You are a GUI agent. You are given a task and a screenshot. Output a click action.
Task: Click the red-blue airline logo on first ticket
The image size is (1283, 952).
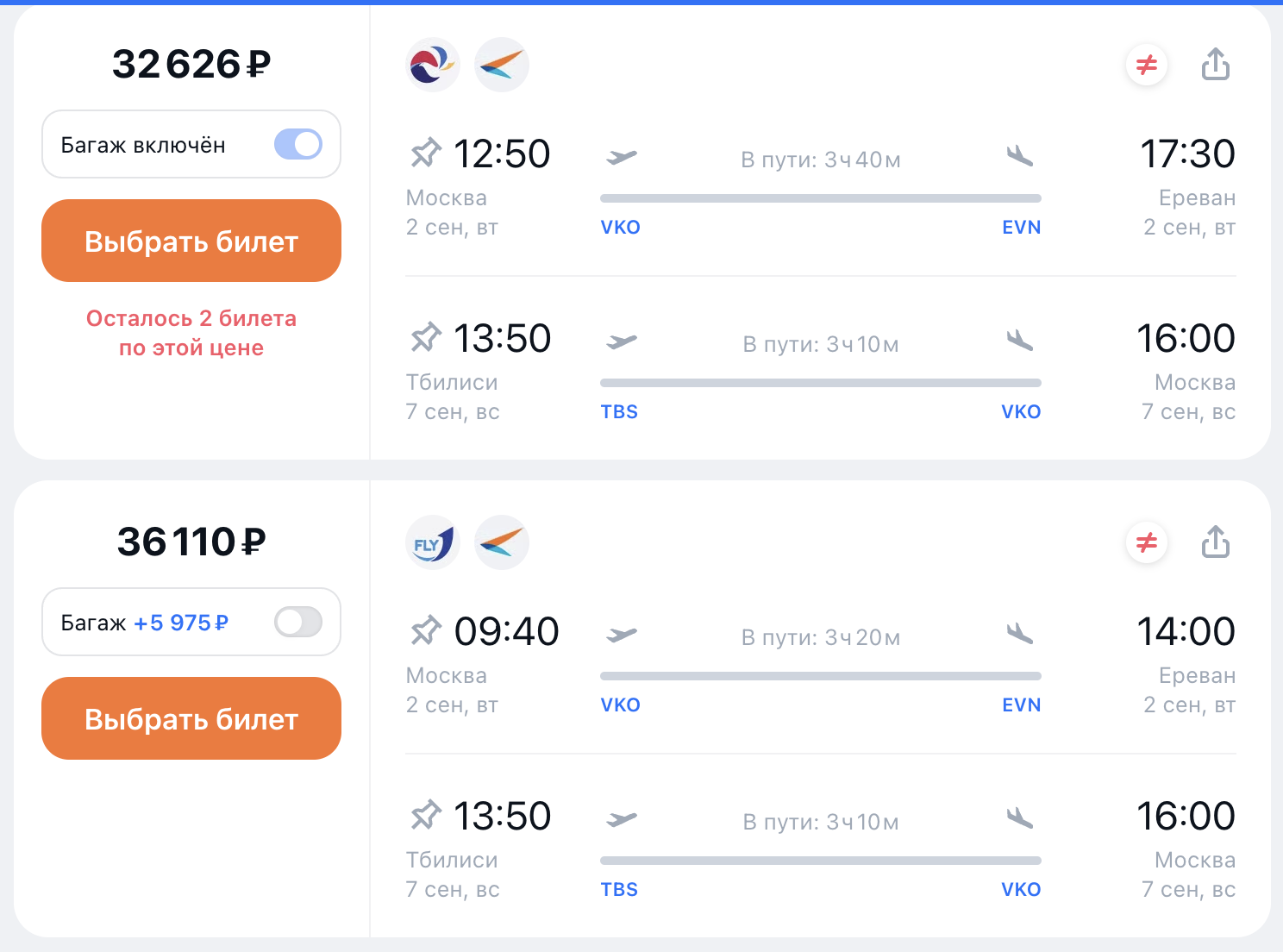tap(432, 65)
